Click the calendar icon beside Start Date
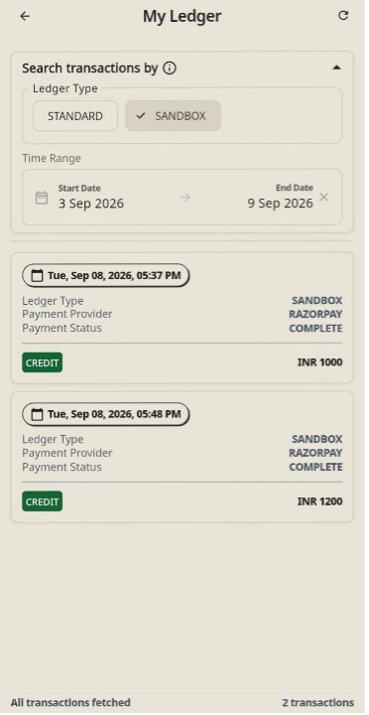Image resolution: width=369 pixels, height=715 pixels. point(42,197)
